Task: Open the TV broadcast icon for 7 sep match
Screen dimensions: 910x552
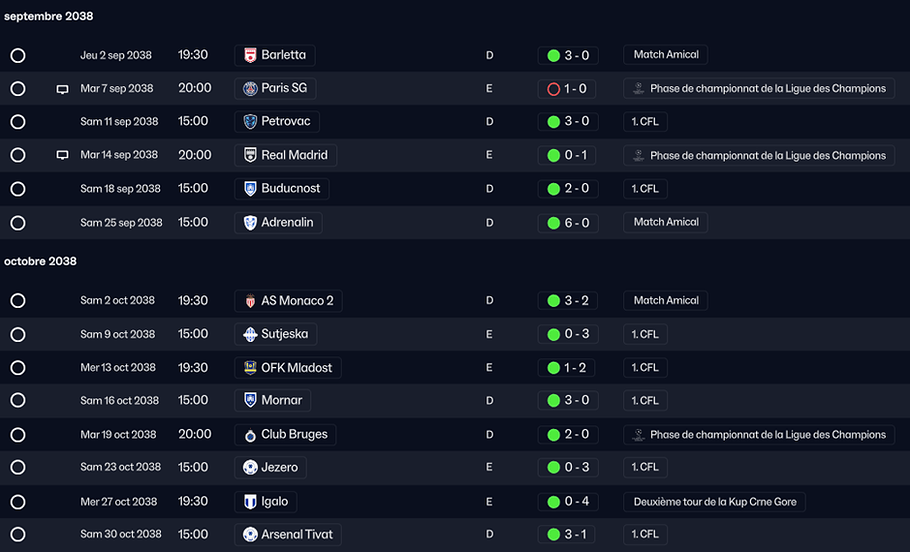Action: point(62,89)
